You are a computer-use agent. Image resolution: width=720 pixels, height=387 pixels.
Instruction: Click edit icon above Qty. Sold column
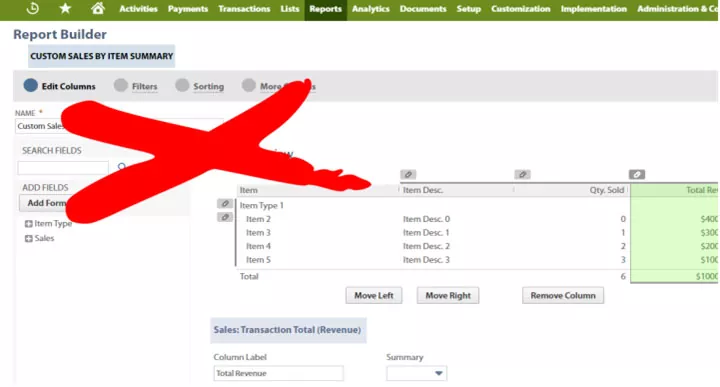(x=522, y=174)
